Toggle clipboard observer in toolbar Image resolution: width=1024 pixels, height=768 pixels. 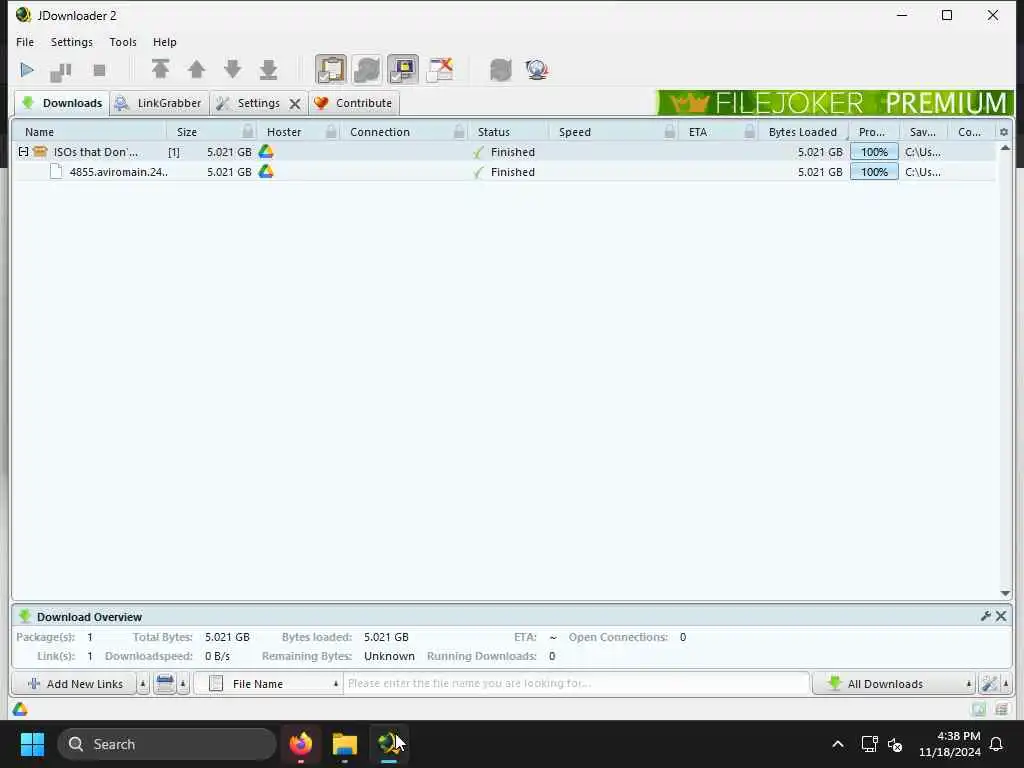coord(330,69)
